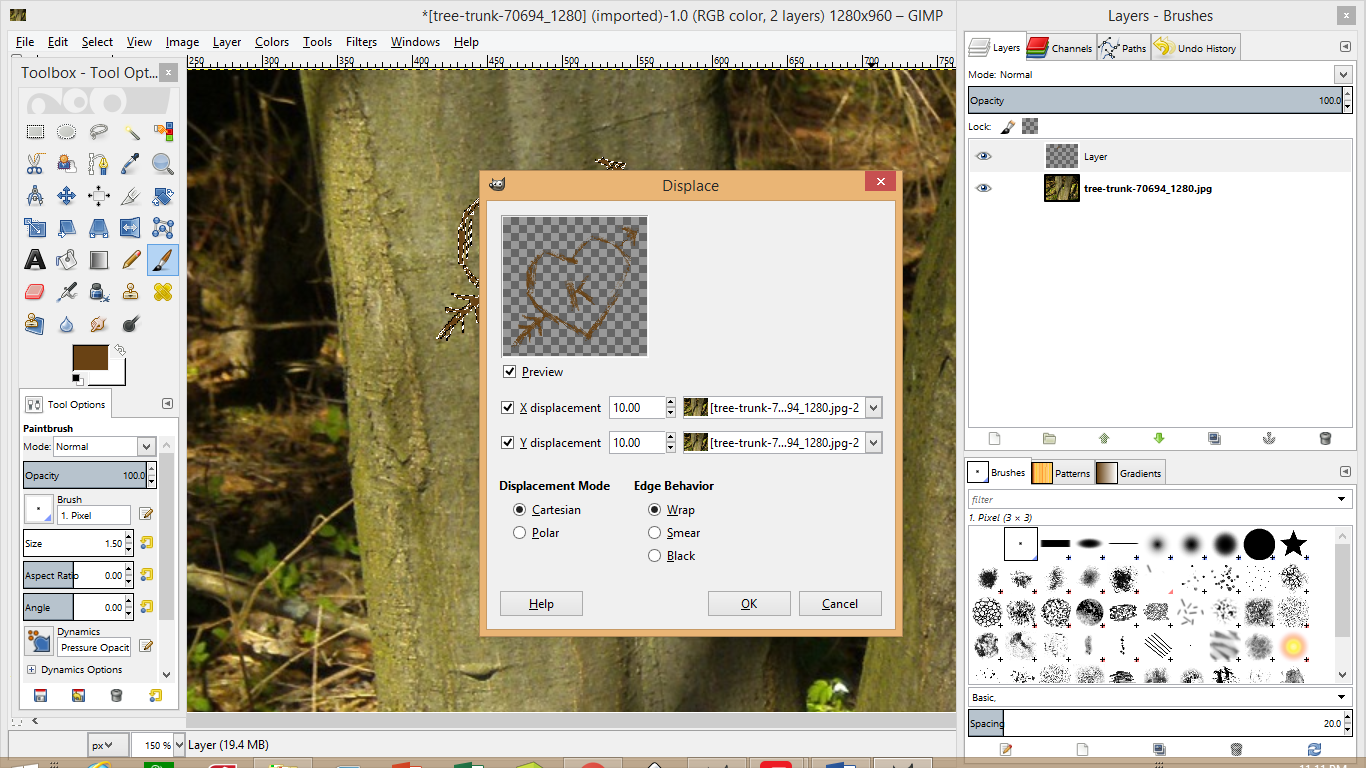
Task: Disable the Y displacement checkbox
Action: click(x=510, y=442)
